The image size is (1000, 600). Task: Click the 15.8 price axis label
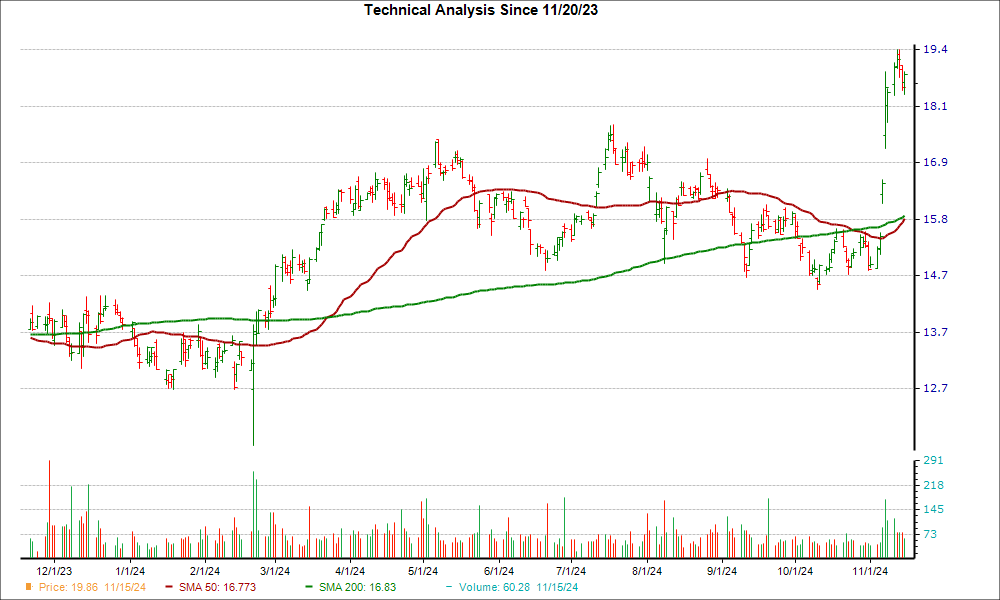pyautogui.click(x=935, y=219)
